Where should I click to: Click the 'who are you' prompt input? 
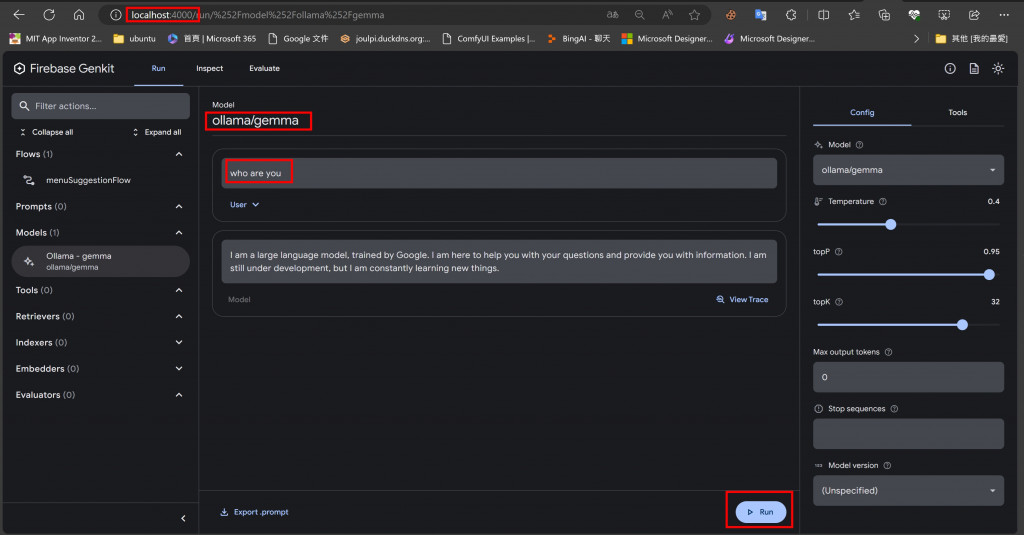tap(499, 173)
